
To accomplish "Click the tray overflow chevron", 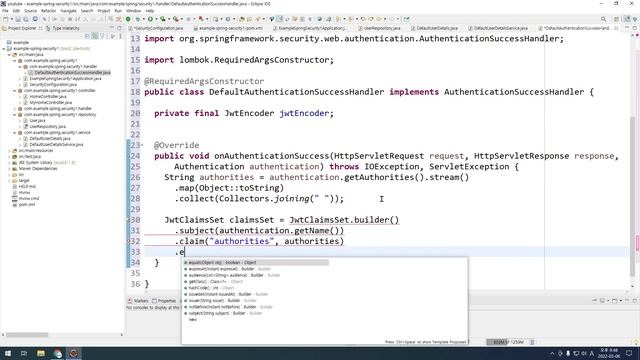I will coord(552,353).
